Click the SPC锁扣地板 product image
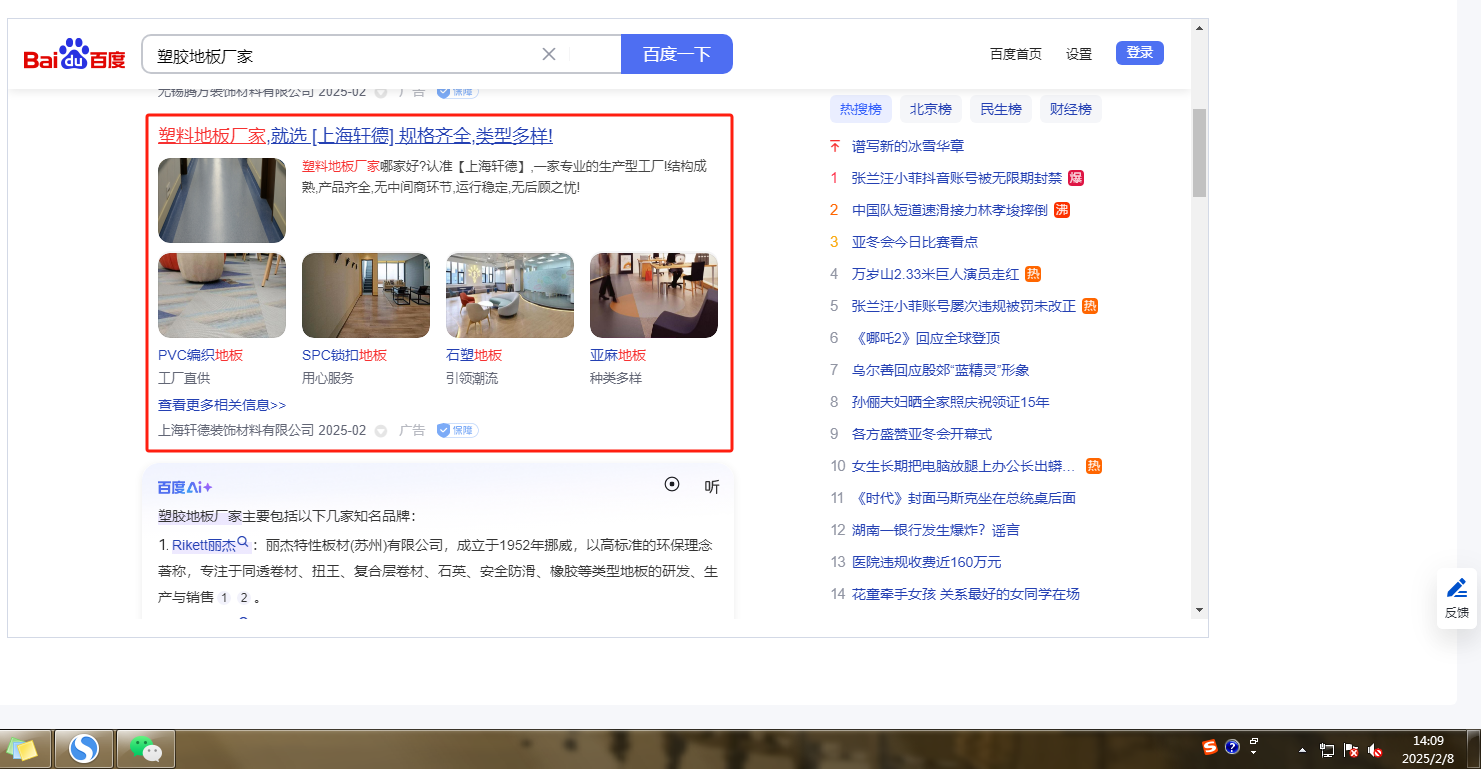The height and width of the screenshot is (769, 1481). pos(366,296)
